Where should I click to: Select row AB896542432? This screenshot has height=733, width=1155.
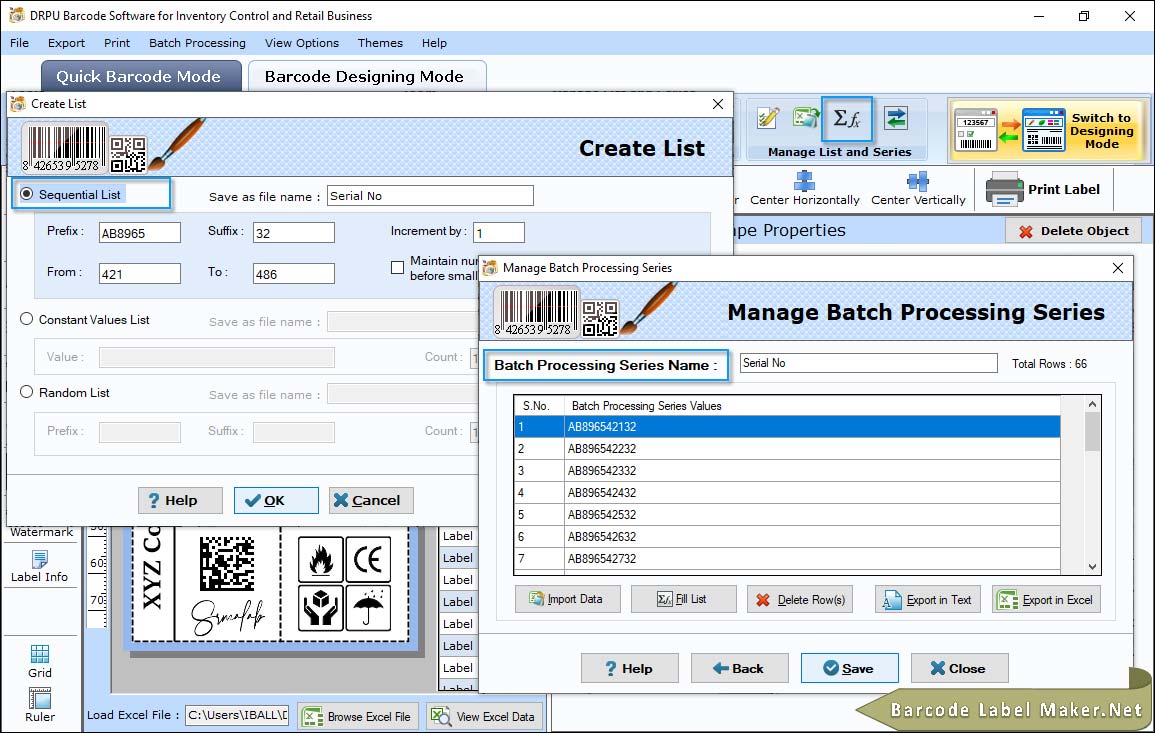pos(787,493)
